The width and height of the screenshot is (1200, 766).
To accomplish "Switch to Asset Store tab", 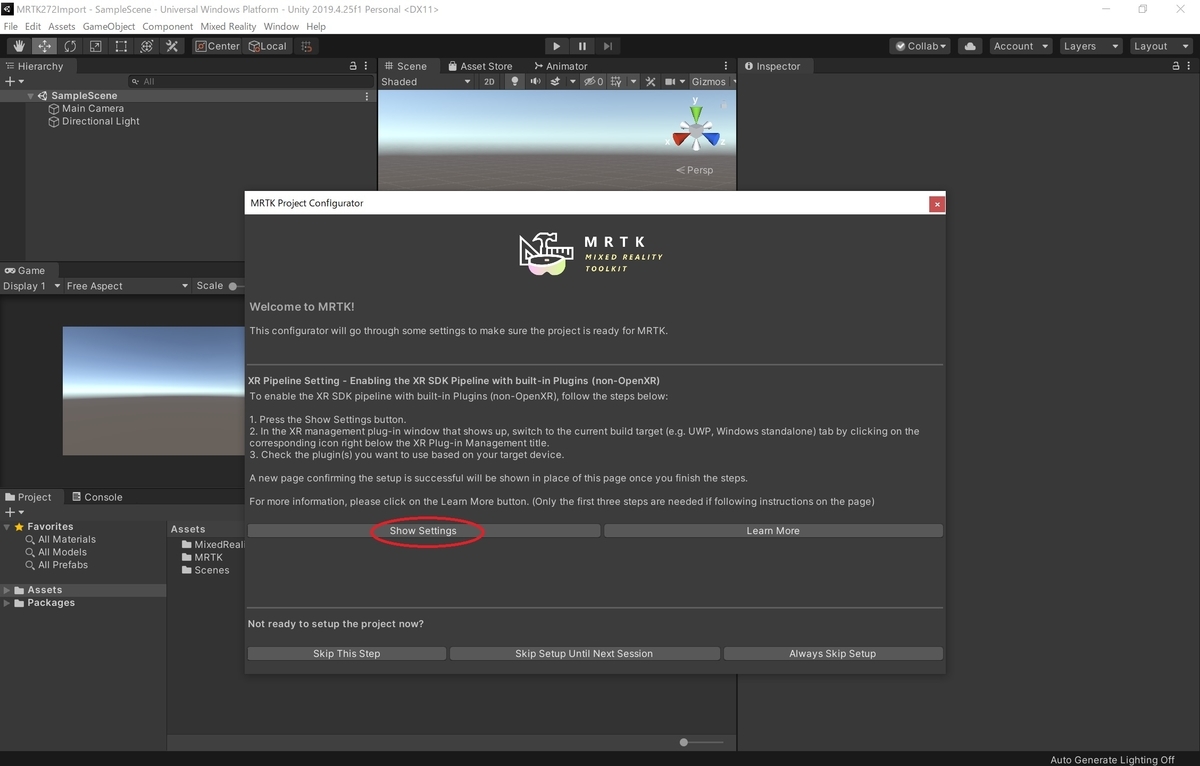I will coord(479,66).
